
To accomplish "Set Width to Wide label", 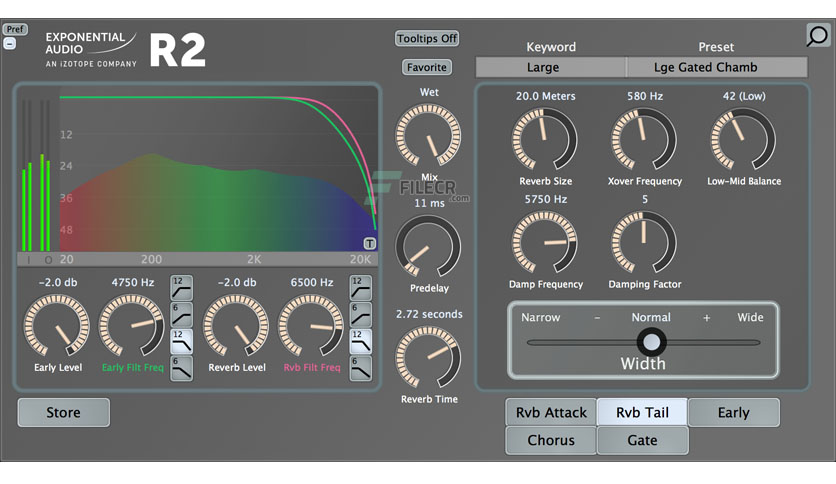I will click(750, 317).
